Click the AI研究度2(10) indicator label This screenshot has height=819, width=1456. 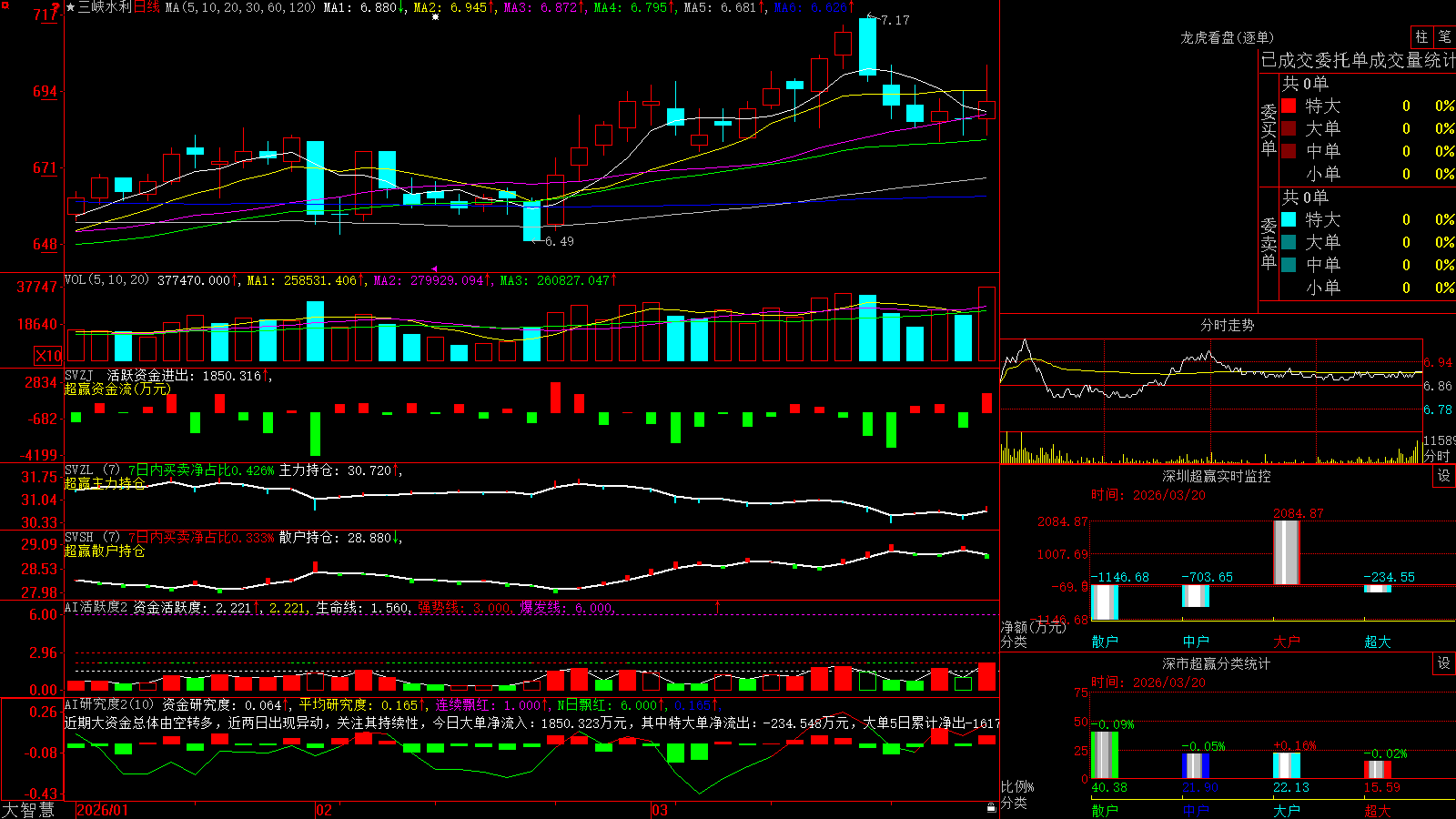click(109, 704)
